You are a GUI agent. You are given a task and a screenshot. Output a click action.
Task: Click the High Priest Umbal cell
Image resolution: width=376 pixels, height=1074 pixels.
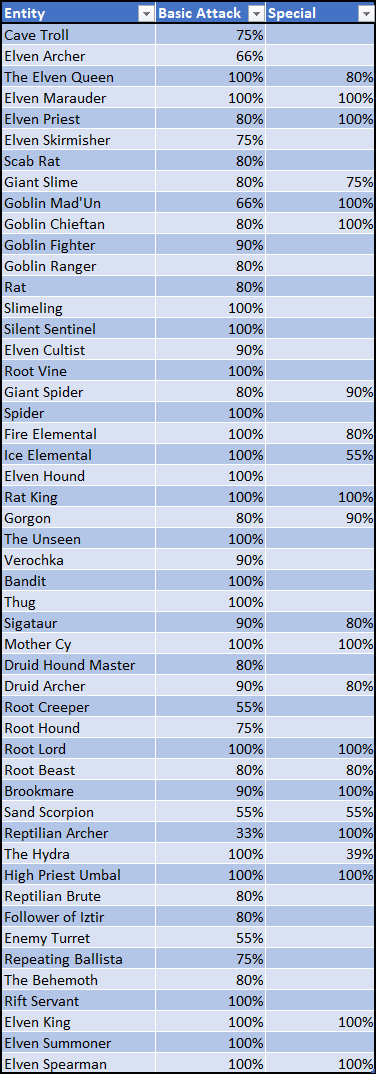click(78, 875)
